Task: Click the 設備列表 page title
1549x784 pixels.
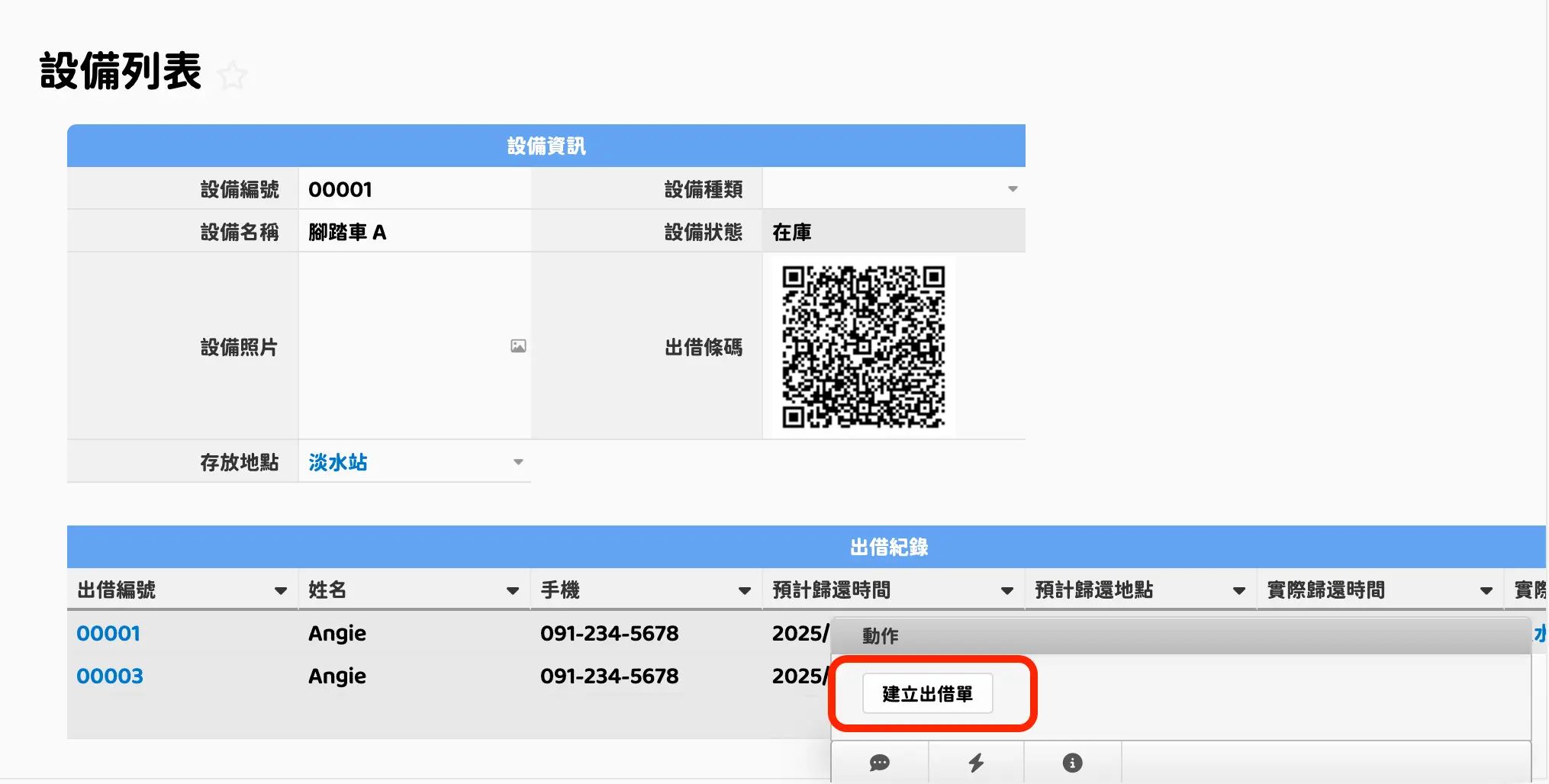Action: click(x=121, y=72)
